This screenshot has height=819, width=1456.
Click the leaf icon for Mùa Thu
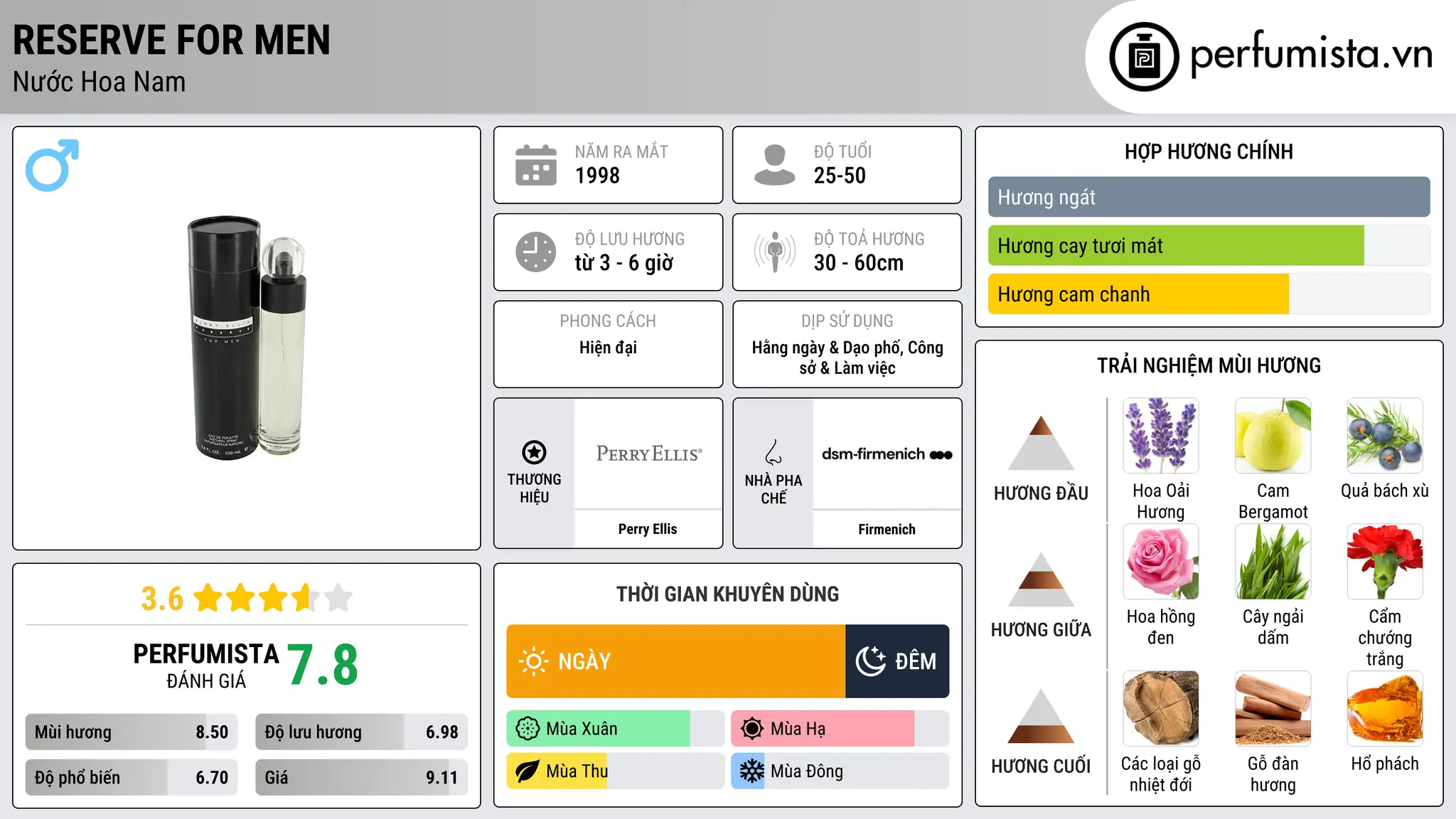[528, 771]
